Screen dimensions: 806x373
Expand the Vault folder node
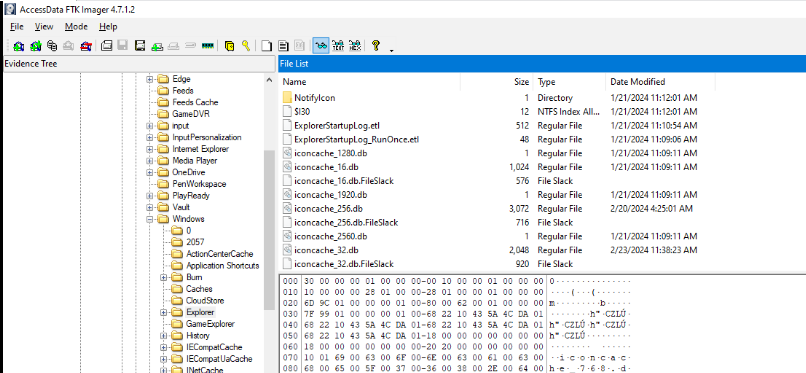click(x=150, y=207)
